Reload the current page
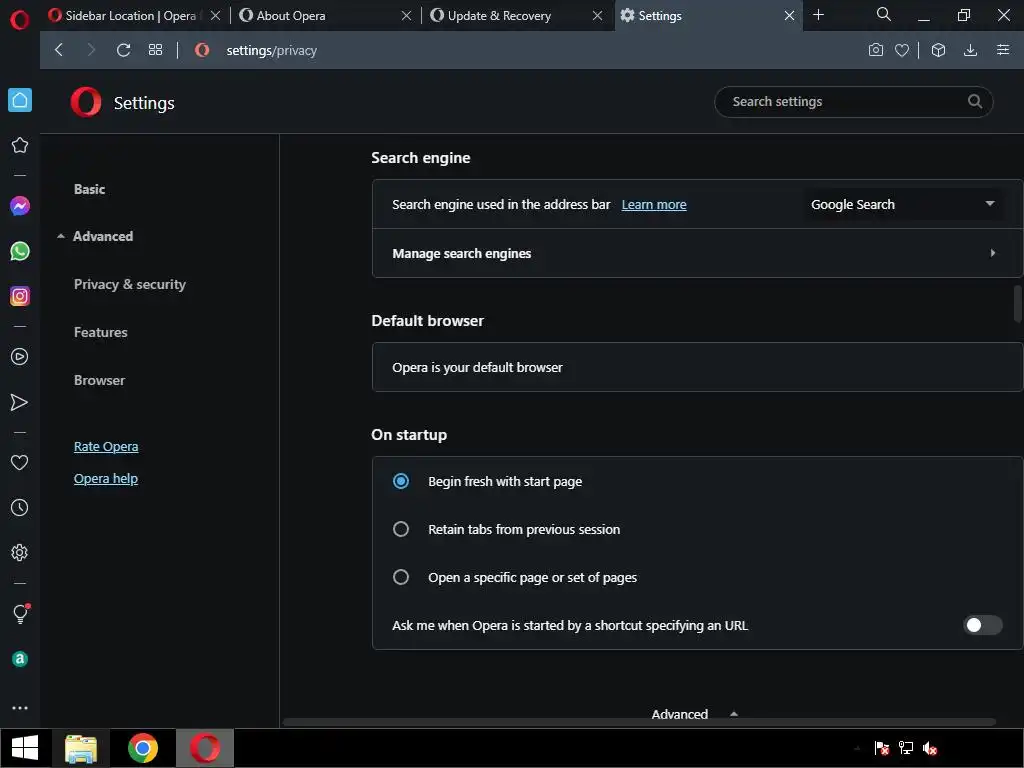Screen dimensions: 1024x768 (123, 50)
